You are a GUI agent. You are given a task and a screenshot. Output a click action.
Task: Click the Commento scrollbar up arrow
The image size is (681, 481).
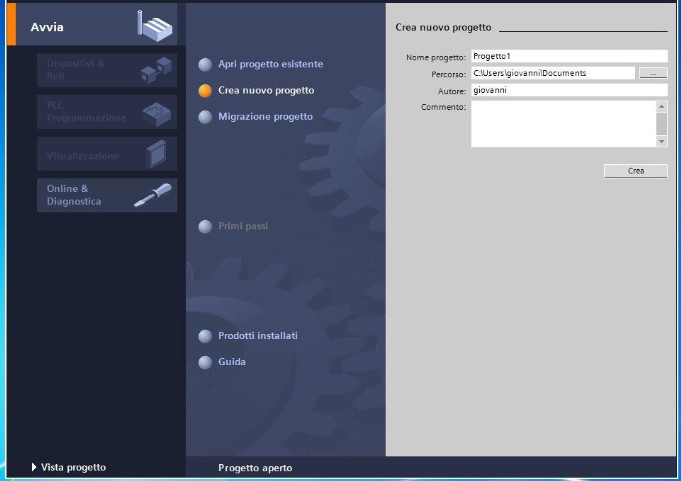click(661, 106)
